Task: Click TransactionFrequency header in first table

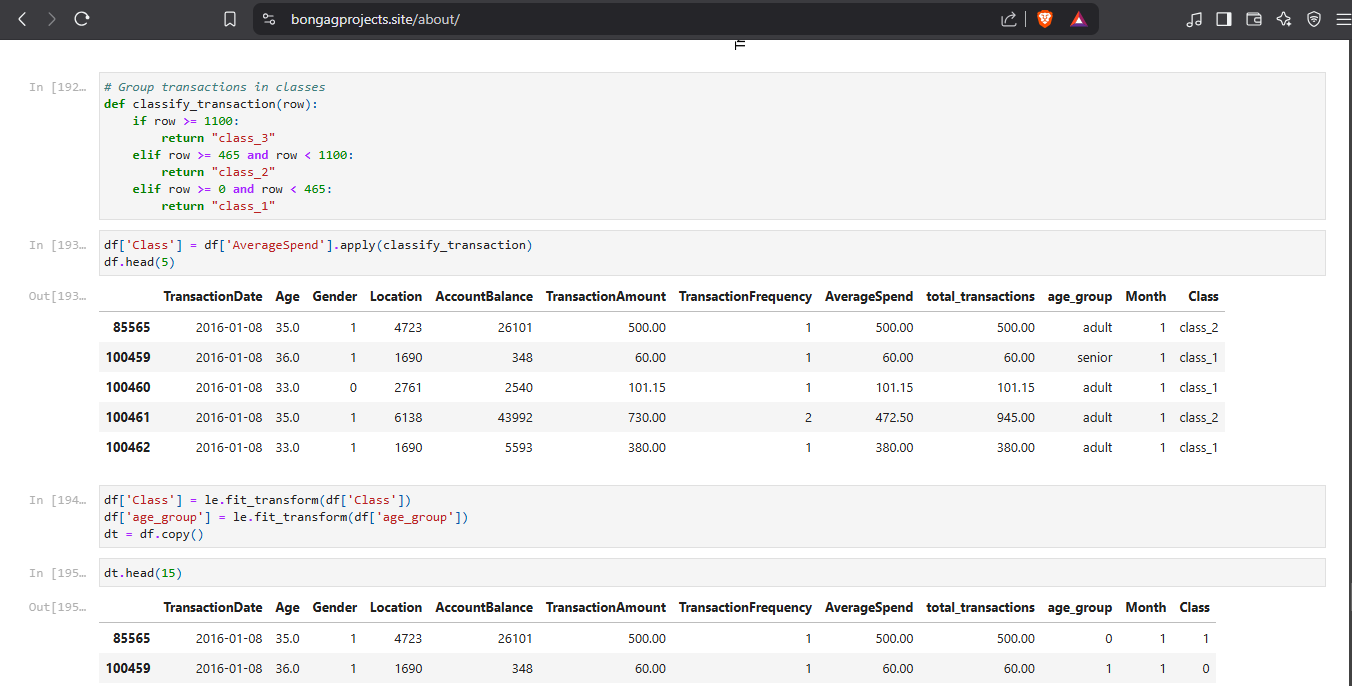Action: tap(745, 296)
